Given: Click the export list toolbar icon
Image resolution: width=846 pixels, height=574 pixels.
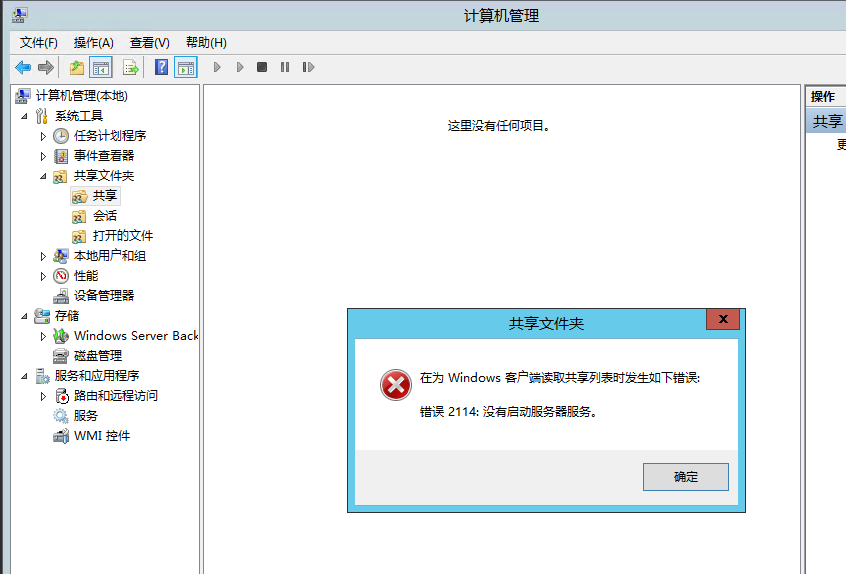Looking at the screenshot, I should point(130,67).
